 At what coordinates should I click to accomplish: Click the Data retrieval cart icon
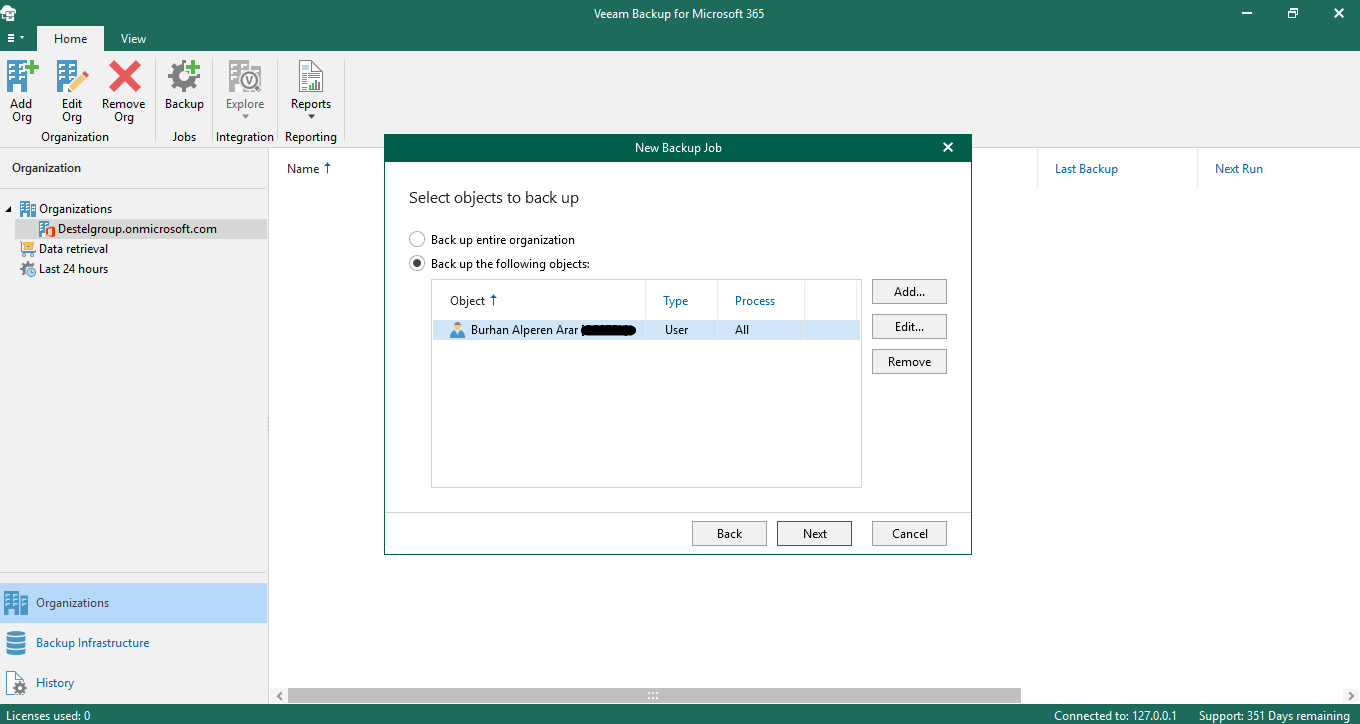click(28, 249)
